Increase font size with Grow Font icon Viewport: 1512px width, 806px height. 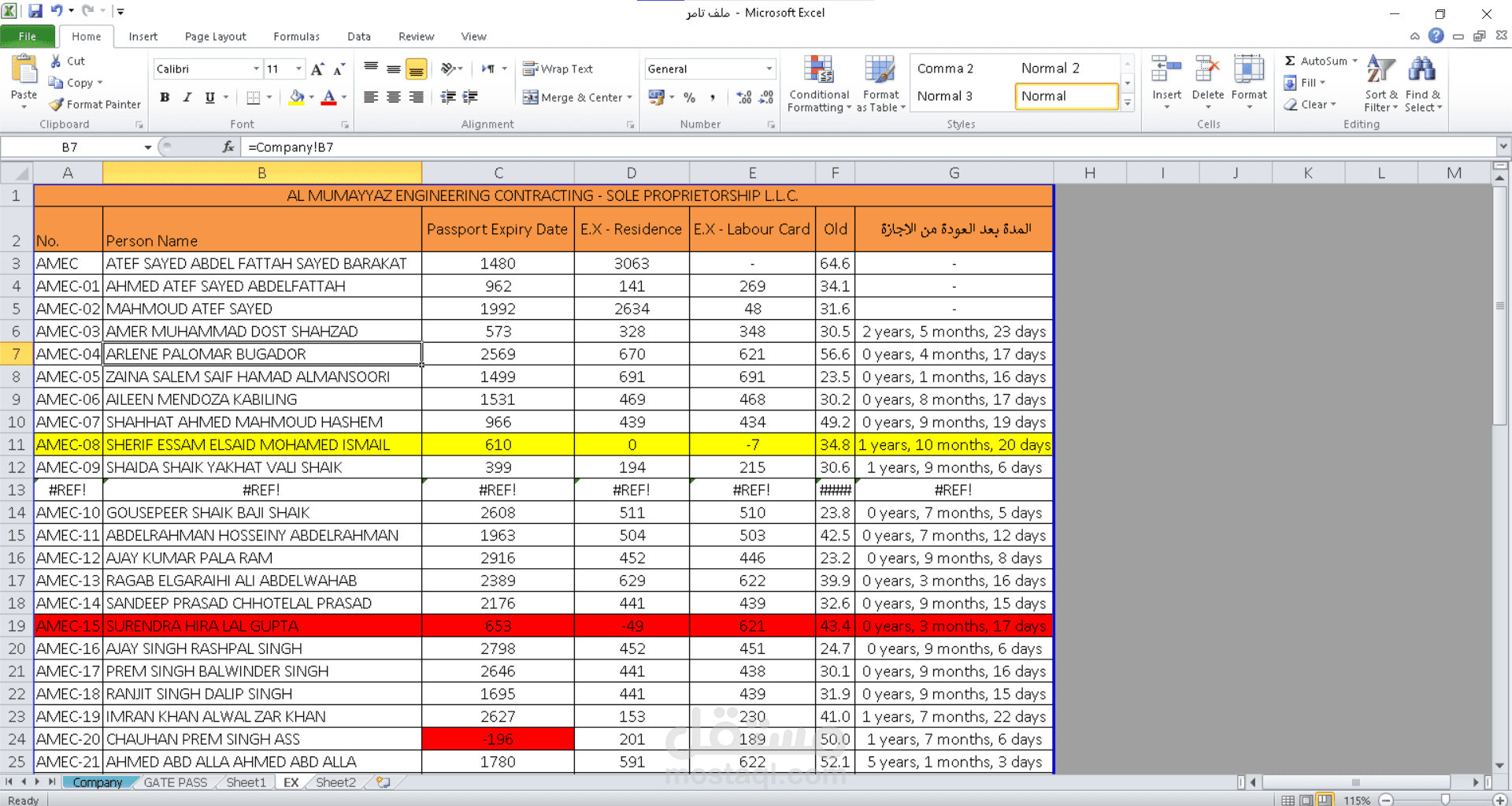click(317, 69)
